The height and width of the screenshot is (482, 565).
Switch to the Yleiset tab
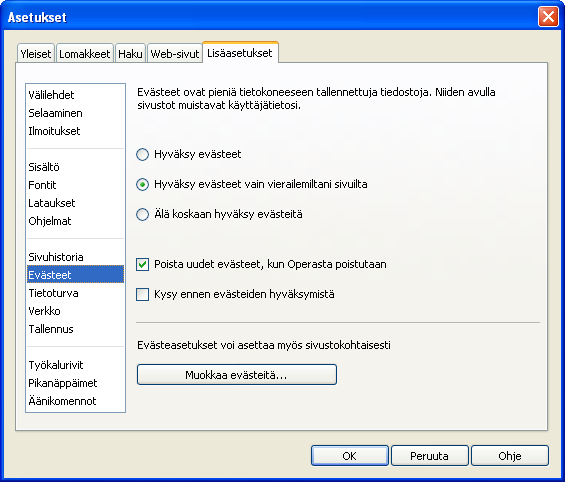pos(36,54)
